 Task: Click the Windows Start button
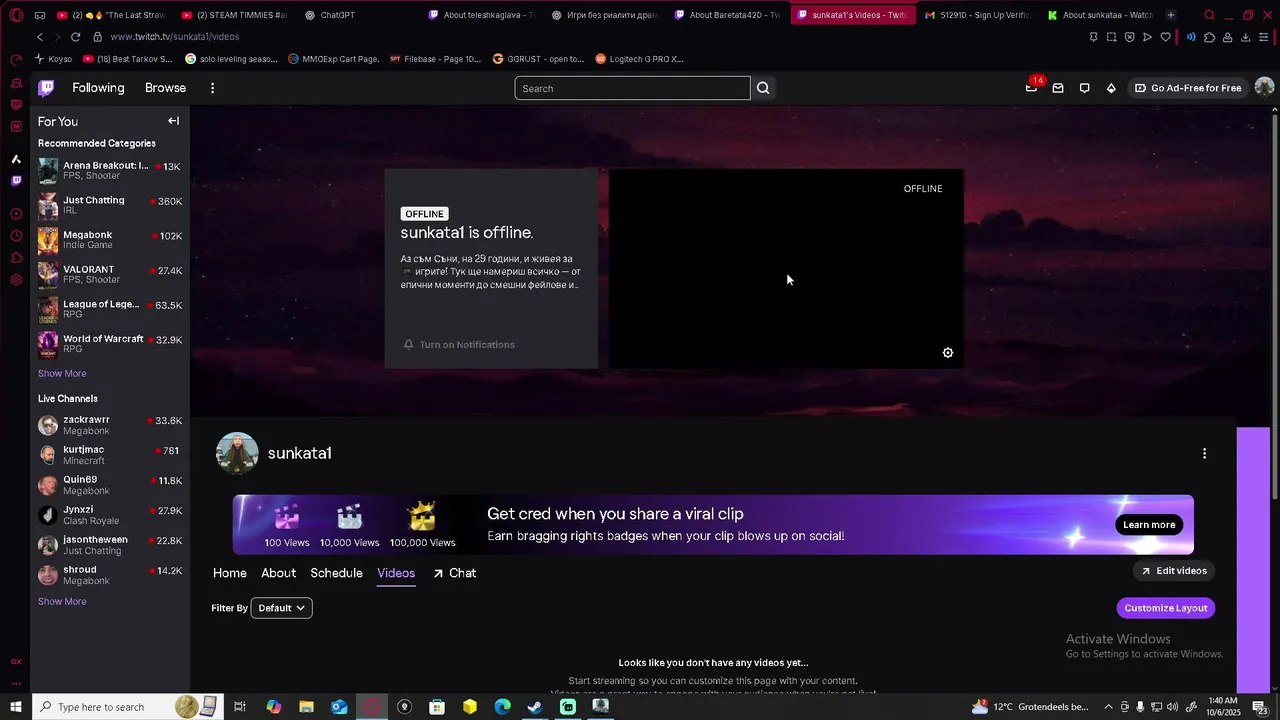(16, 707)
